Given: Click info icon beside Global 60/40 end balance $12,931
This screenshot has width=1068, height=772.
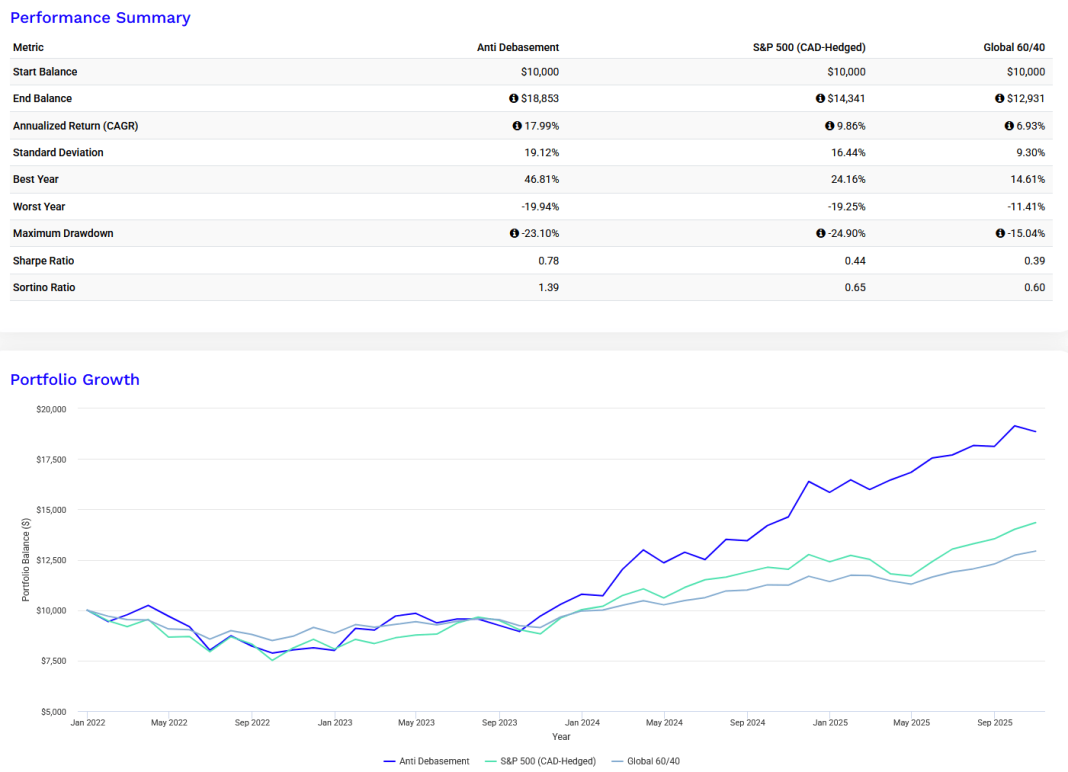Looking at the screenshot, I should [1000, 99].
